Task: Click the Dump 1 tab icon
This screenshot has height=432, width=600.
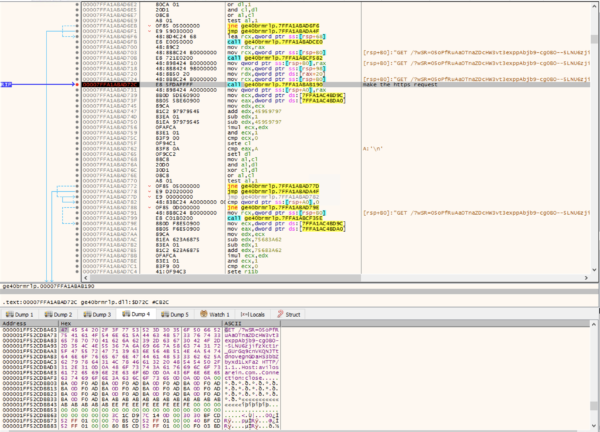Action: (10, 315)
